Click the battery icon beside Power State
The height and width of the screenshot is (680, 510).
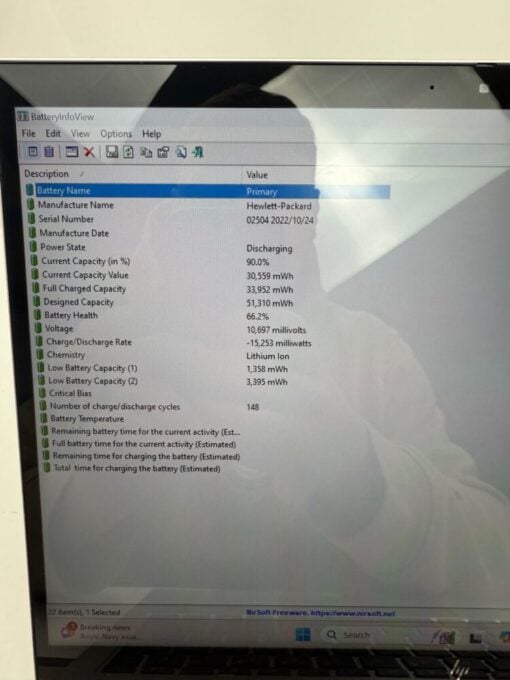(x=33, y=247)
